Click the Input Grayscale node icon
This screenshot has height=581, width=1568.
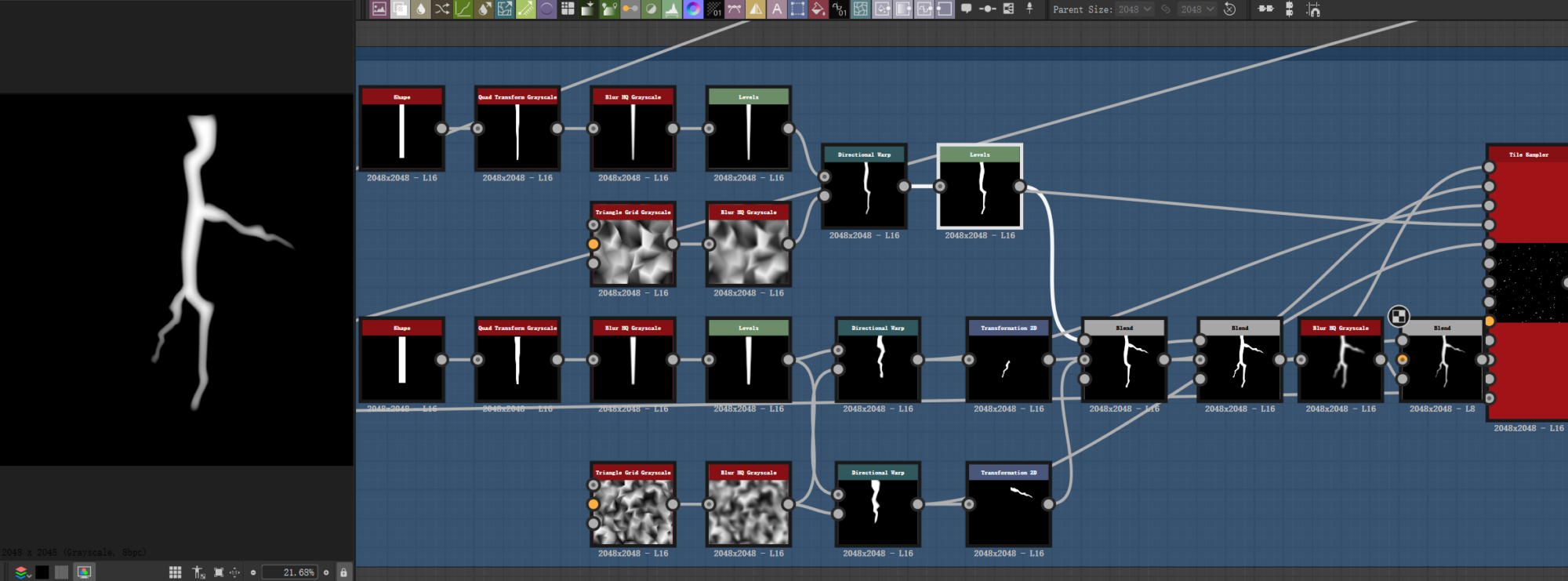tap(903, 9)
